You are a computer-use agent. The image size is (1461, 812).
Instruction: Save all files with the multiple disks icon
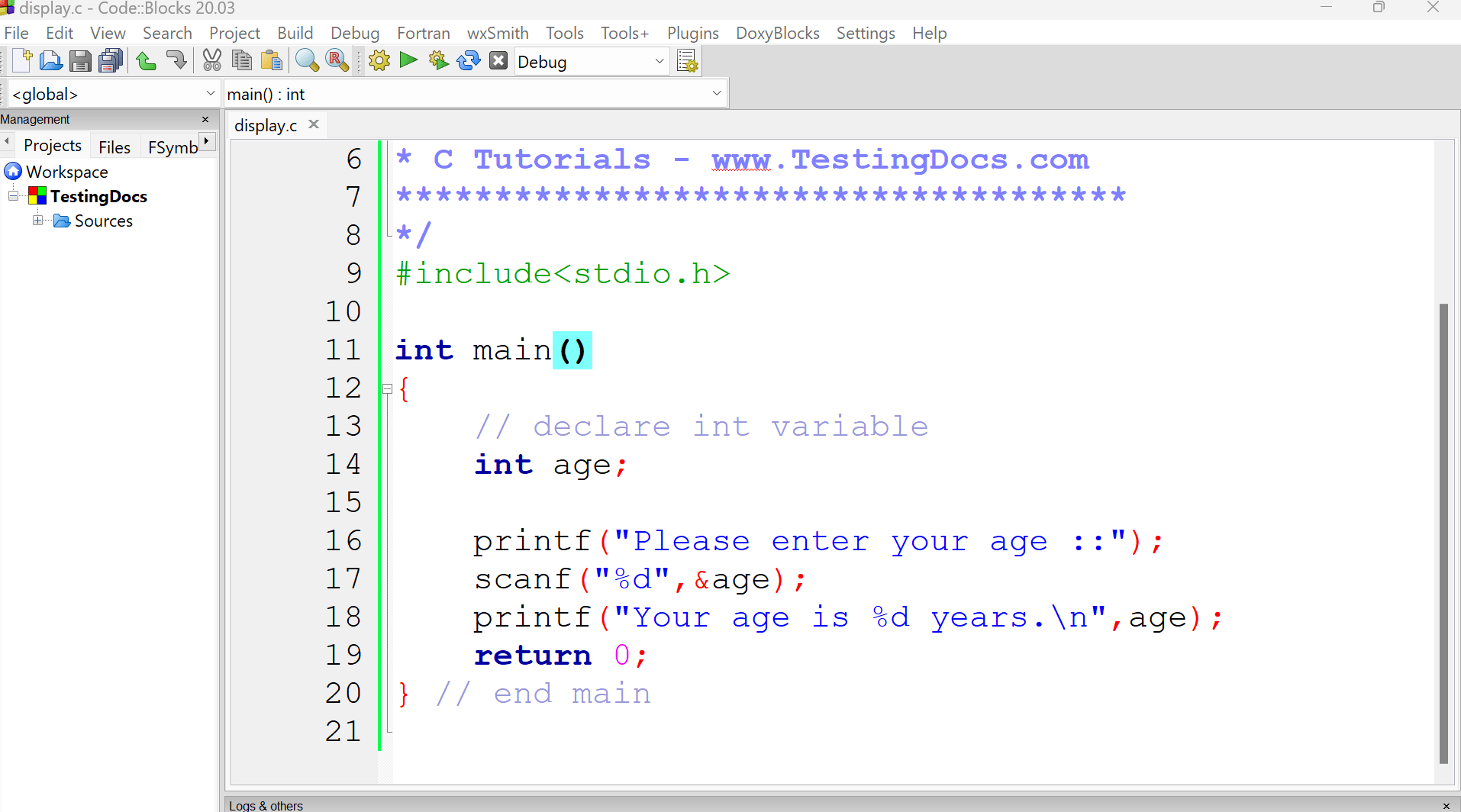tap(110, 60)
